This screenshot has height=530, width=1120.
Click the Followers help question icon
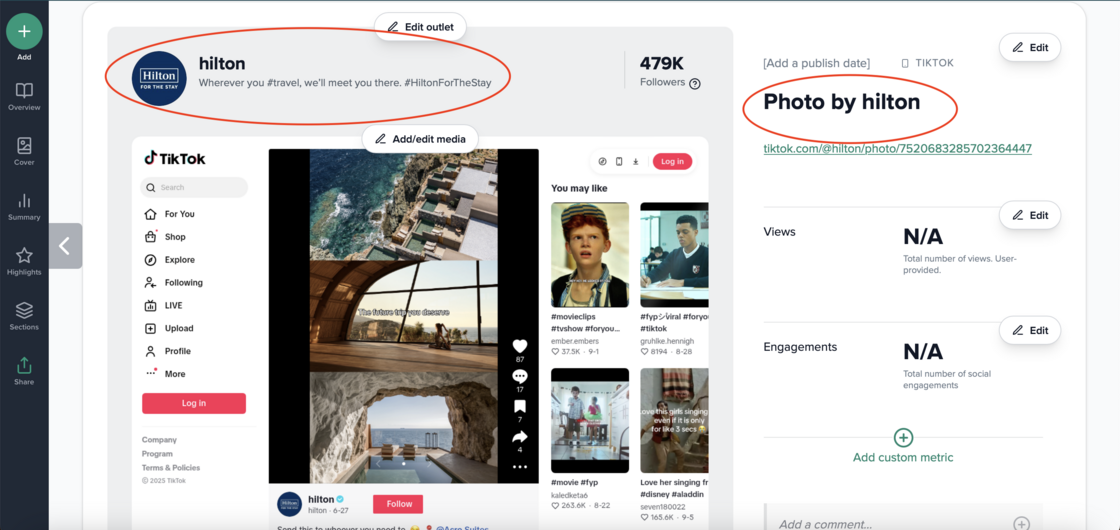pyautogui.click(x=694, y=84)
